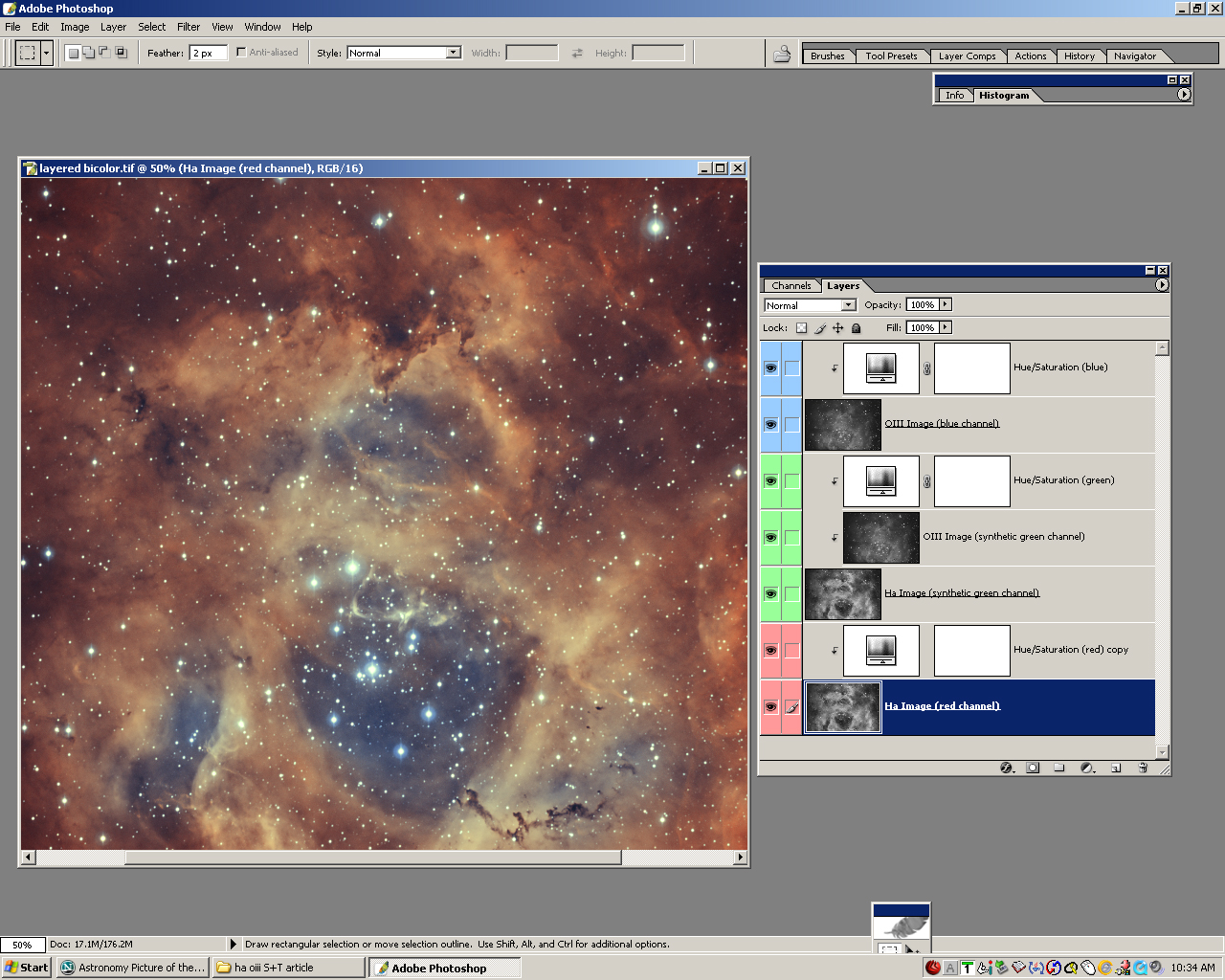Switch to the Channels tab
The width and height of the screenshot is (1225, 980).
791,285
